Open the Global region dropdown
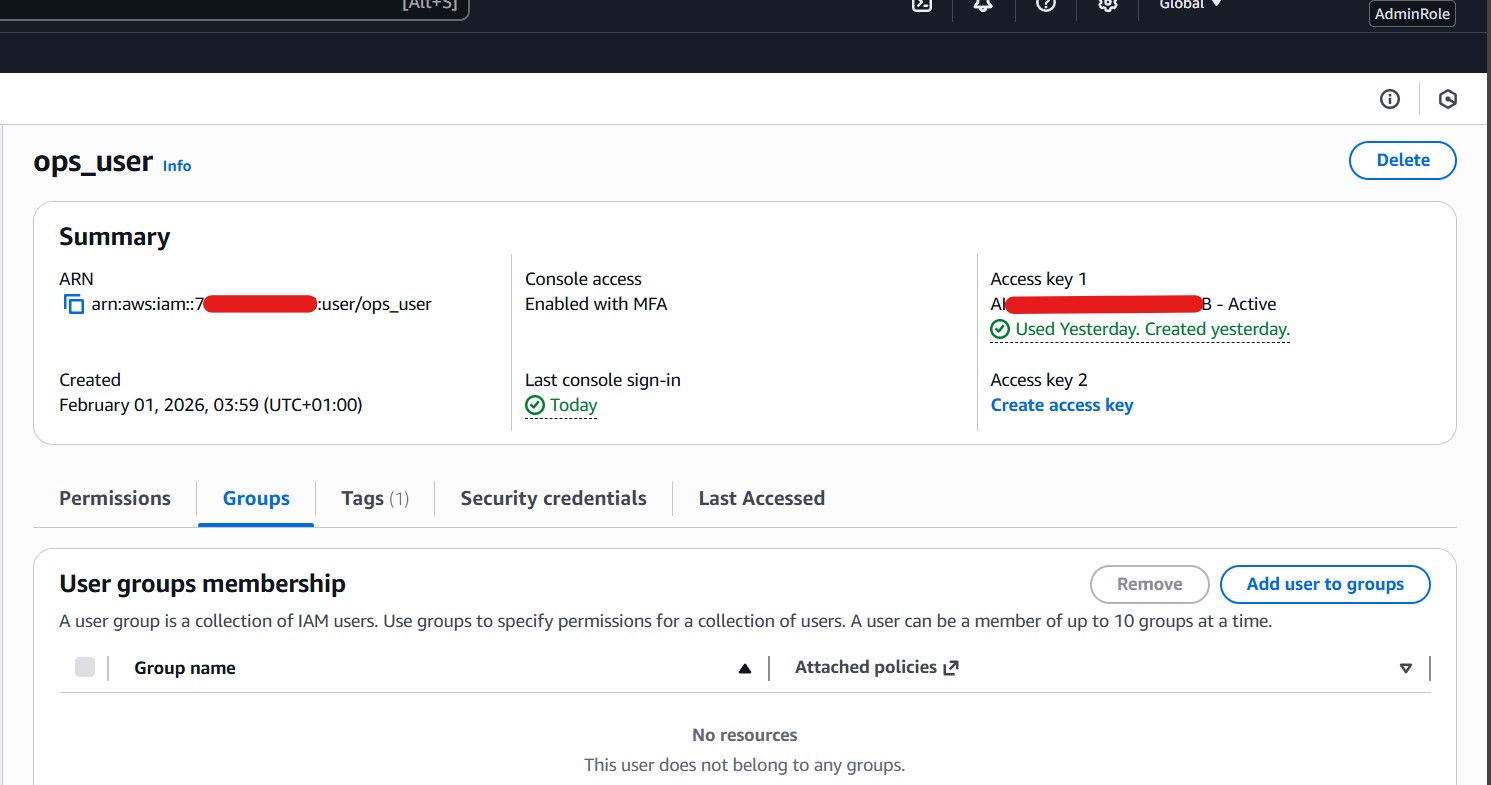 coord(1190,5)
